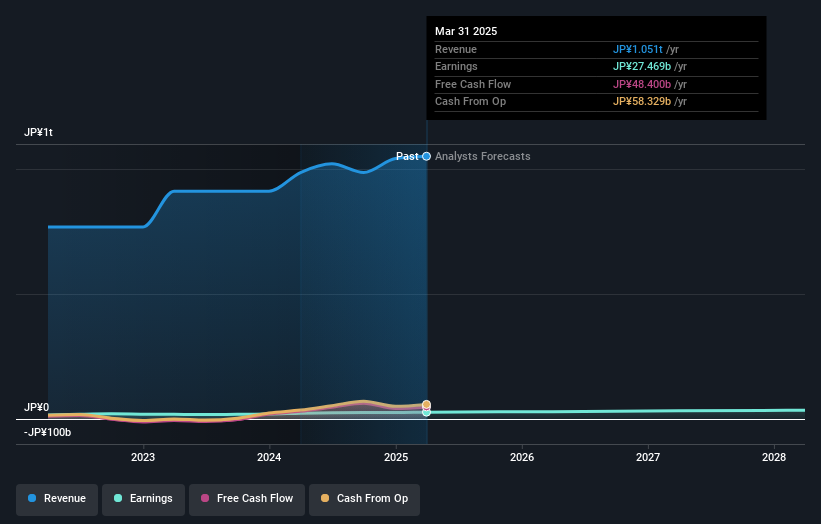
Task: Click the JP¥27.469b earnings value
Action: click(642, 66)
